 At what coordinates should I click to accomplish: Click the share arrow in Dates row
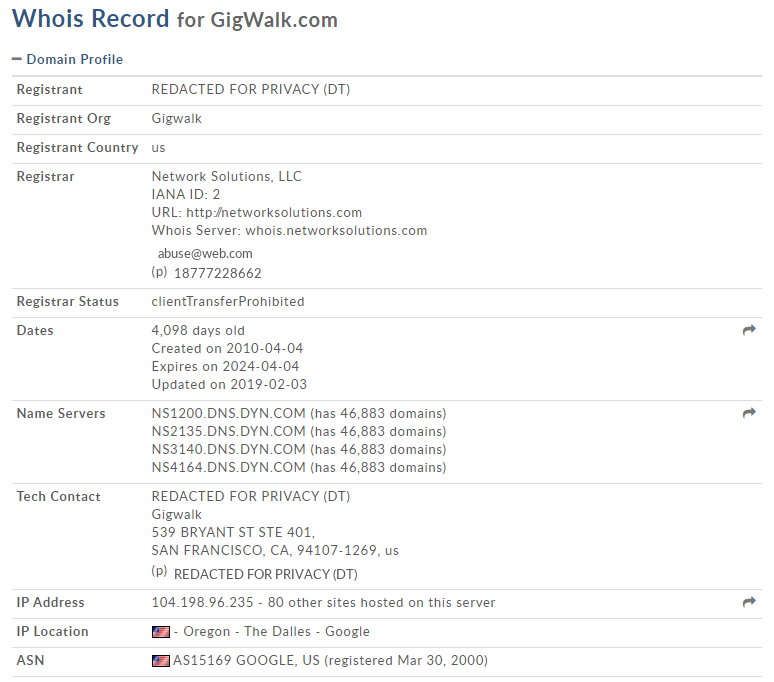click(749, 330)
